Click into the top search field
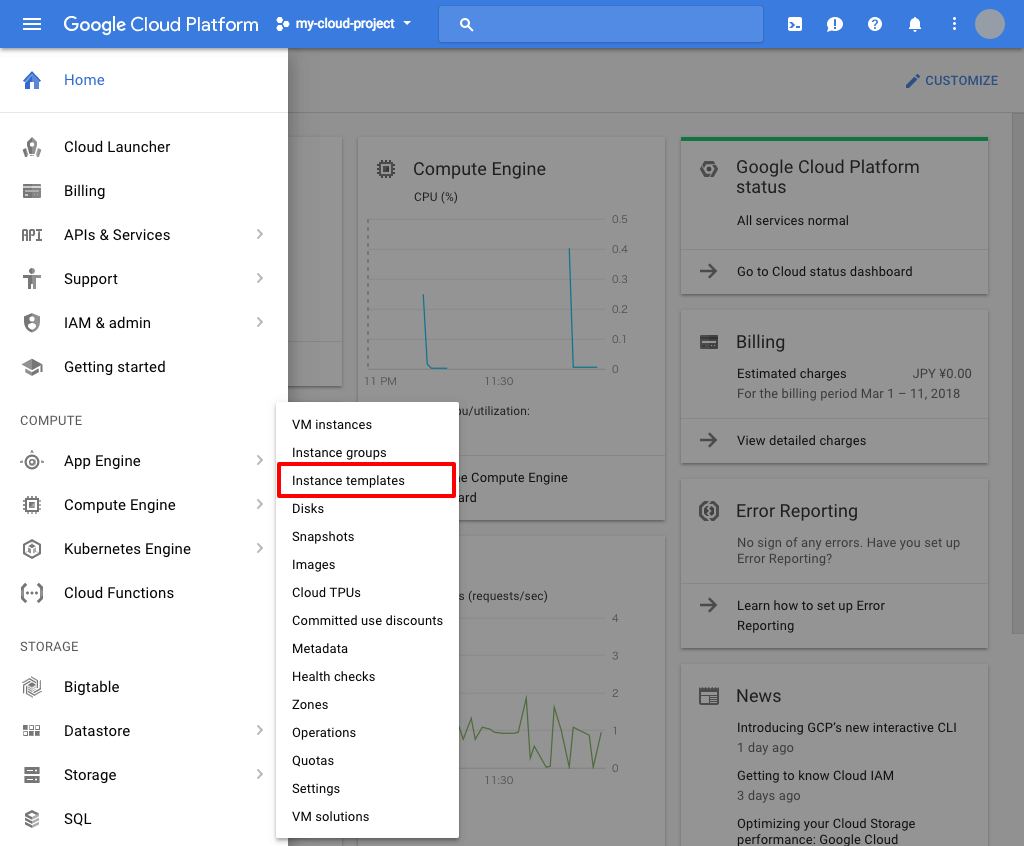1024x846 pixels. tap(601, 24)
